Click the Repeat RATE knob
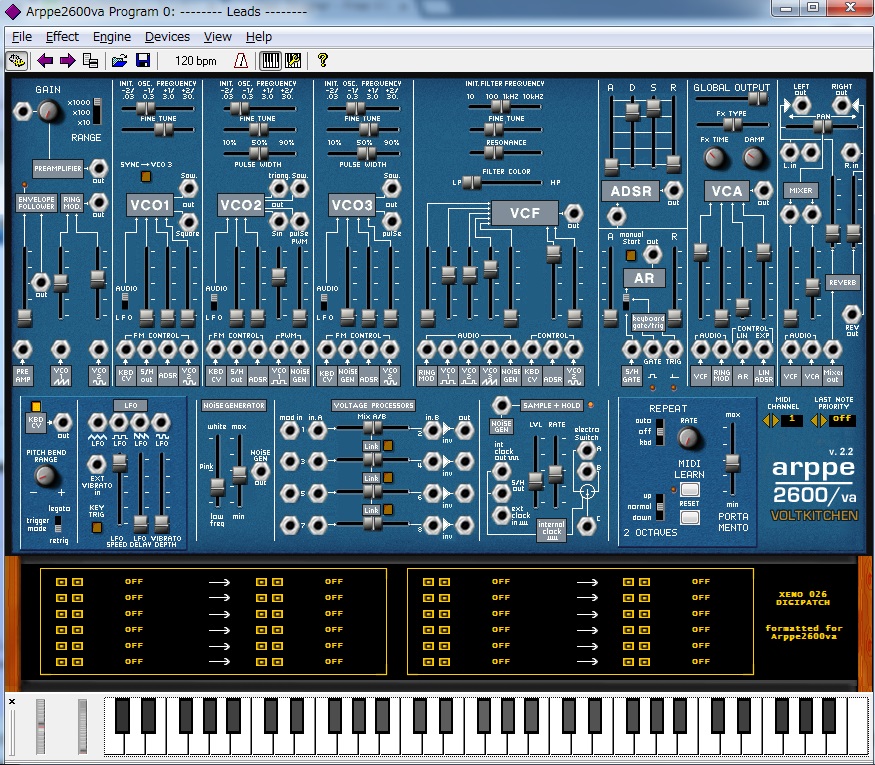Viewport: 875px width, 765px height. tap(689, 438)
